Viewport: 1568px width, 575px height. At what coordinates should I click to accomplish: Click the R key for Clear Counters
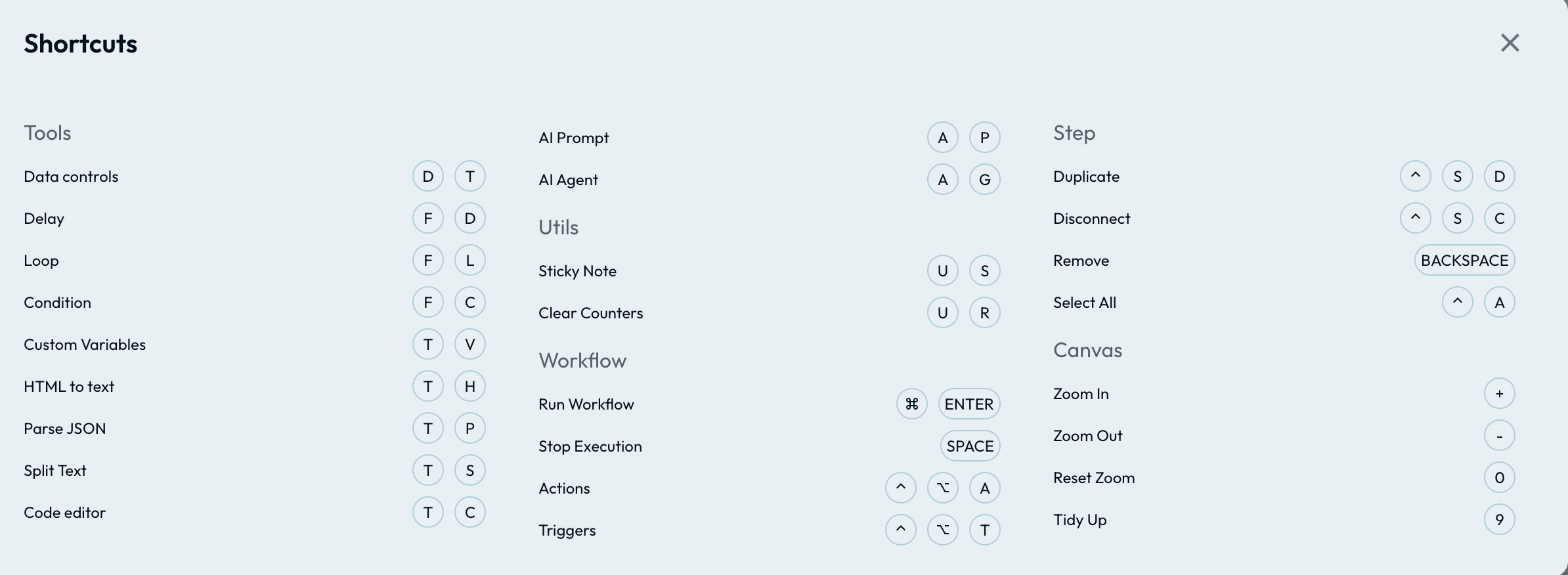click(x=985, y=313)
